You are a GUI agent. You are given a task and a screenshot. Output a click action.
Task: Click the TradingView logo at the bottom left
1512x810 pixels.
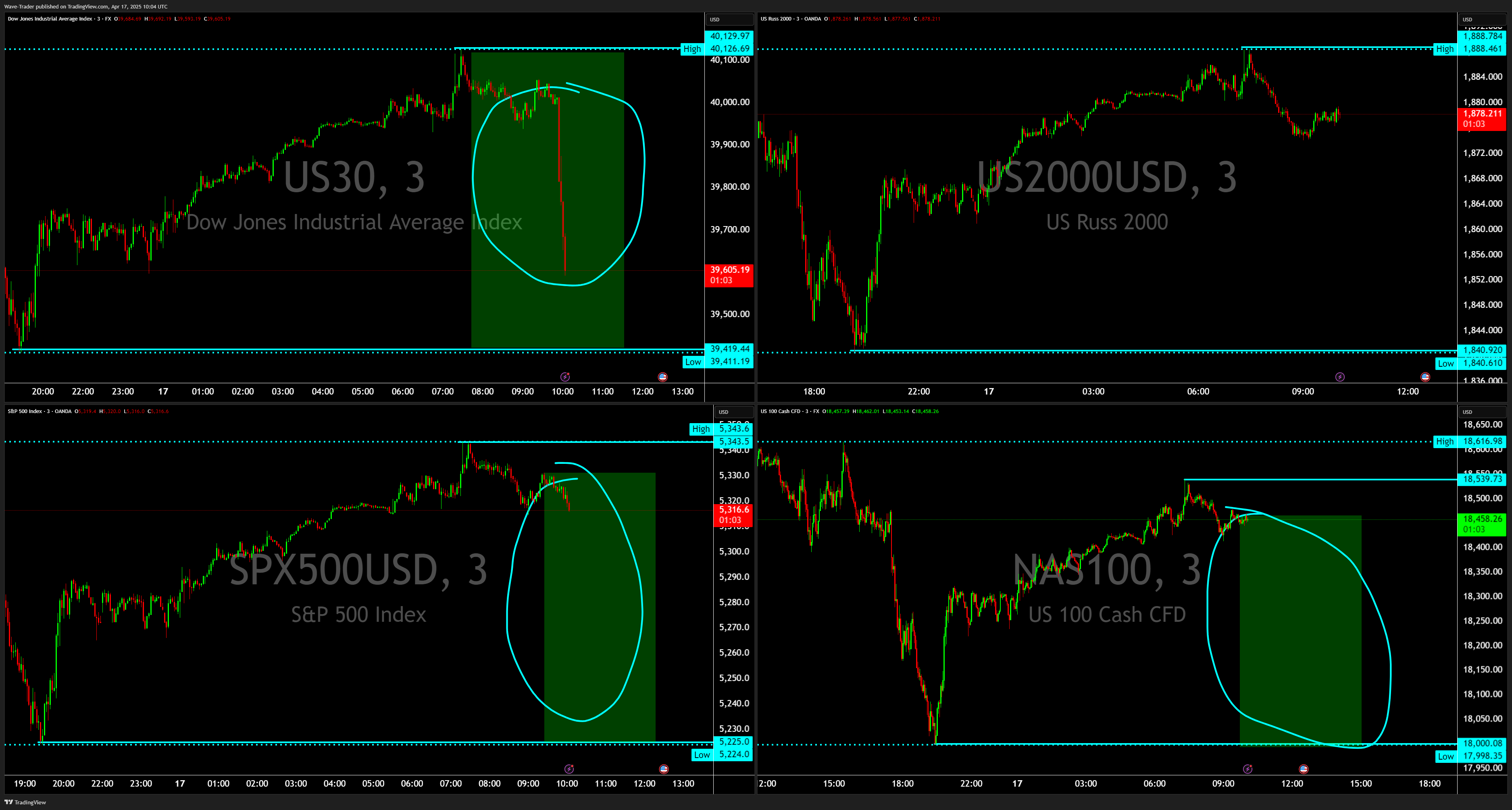click(x=25, y=802)
